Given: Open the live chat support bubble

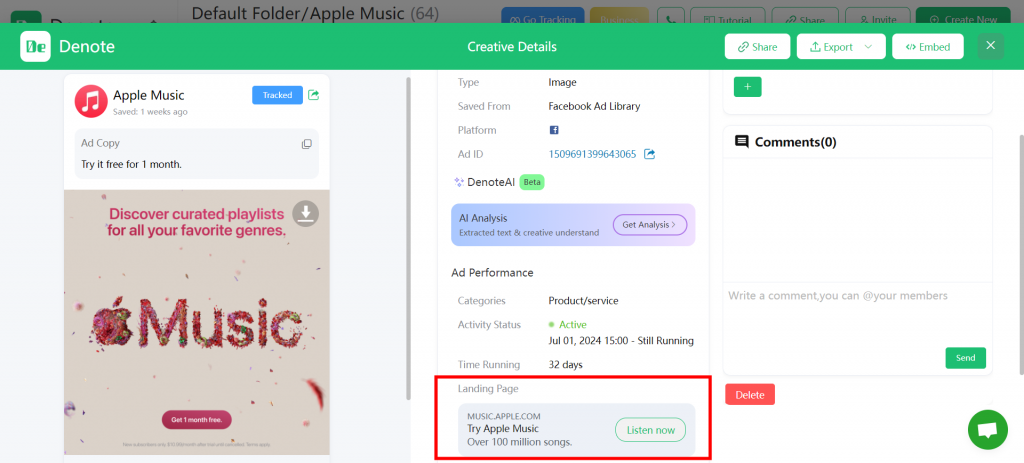Looking at the screenshot, I should click(987, 430).
